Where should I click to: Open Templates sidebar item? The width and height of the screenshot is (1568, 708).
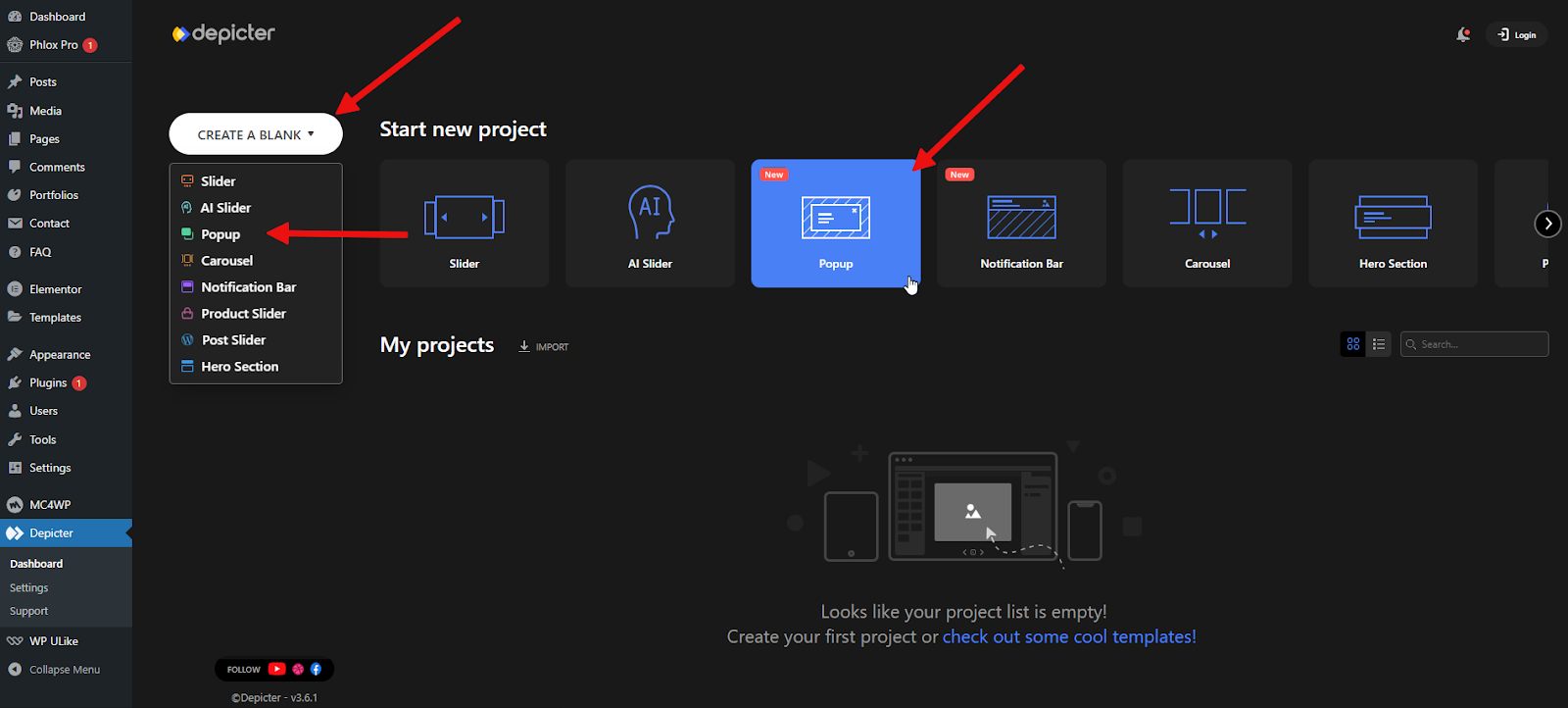(x=66, y=318)
